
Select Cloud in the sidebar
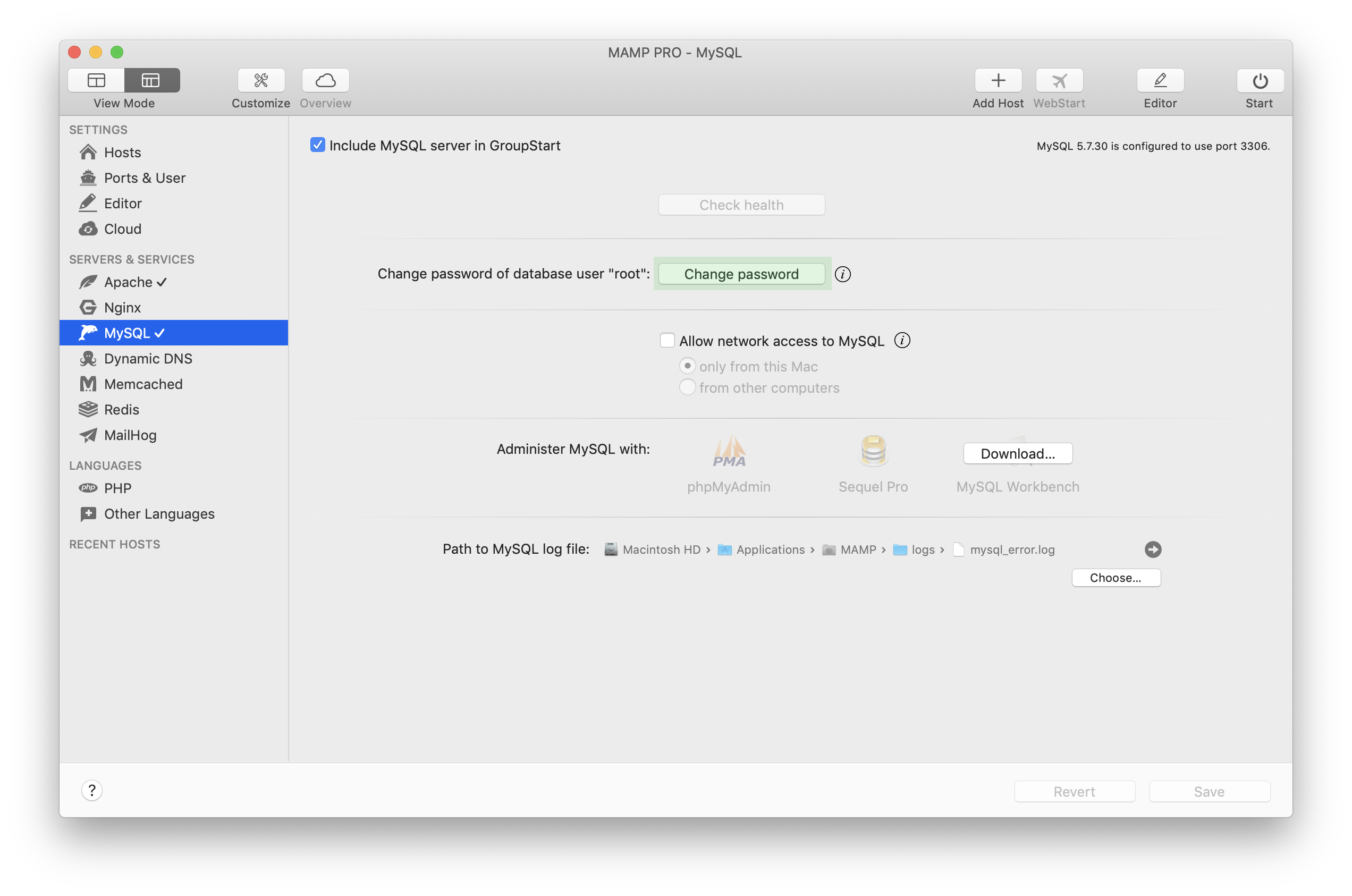(x=174, y=229)
